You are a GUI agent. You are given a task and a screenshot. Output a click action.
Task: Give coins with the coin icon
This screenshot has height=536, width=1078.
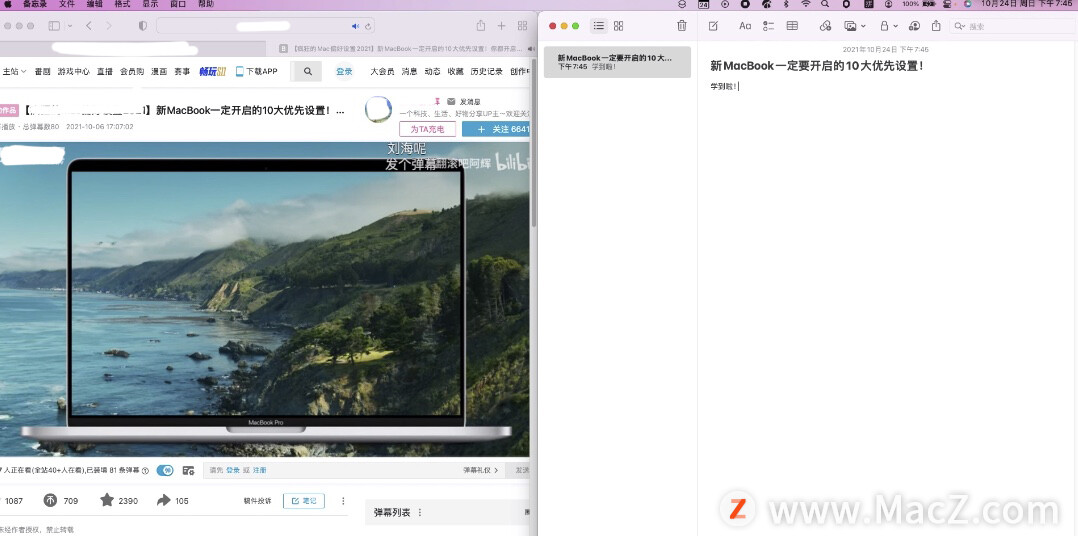[x=51, y=500]
